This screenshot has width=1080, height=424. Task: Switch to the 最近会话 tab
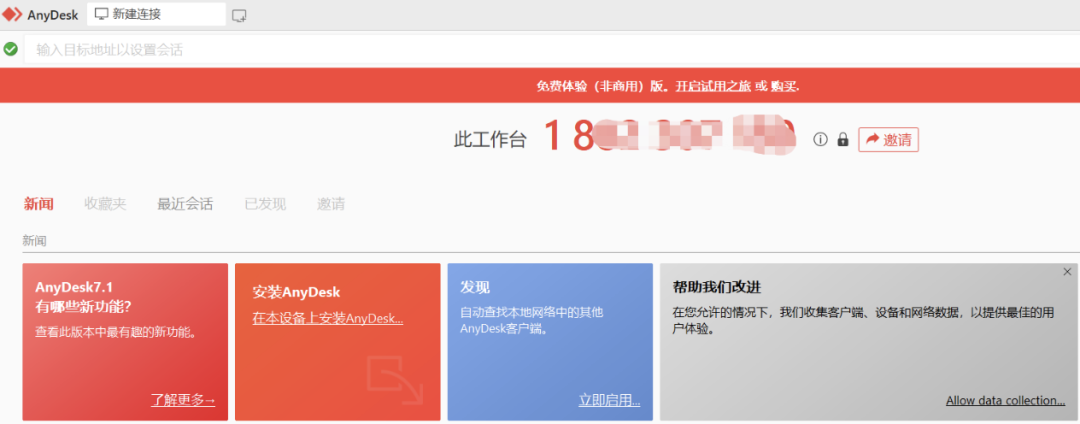click(185, 204)
